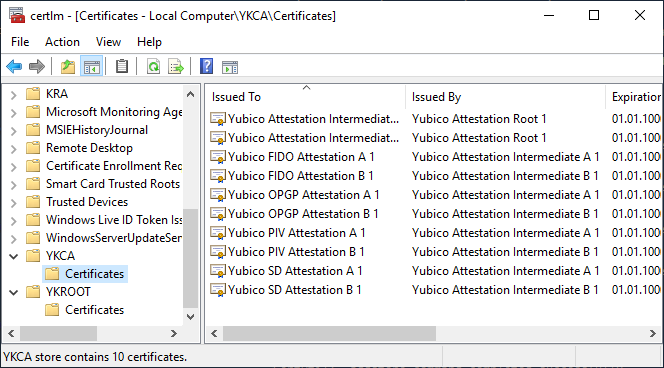Sort by Expiration column header
This screenshot has height=368, width=664.
click(635, 97)
